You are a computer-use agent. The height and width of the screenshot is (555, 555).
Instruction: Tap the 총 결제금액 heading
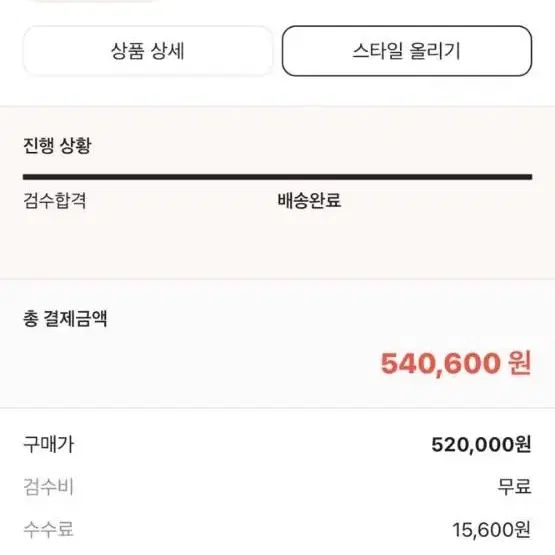65,318
